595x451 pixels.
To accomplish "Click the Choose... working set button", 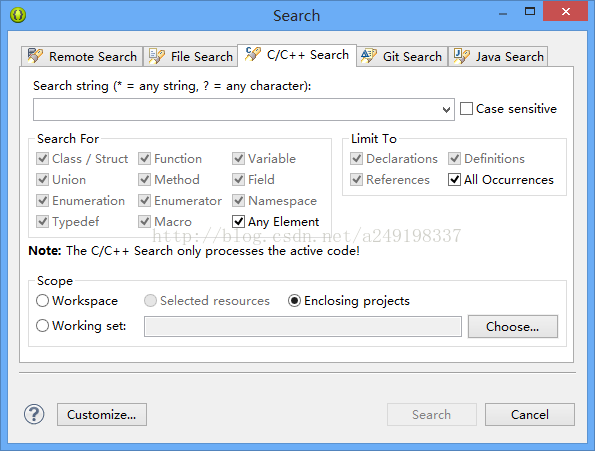I will pyautogui.click(x=513, y=326).
